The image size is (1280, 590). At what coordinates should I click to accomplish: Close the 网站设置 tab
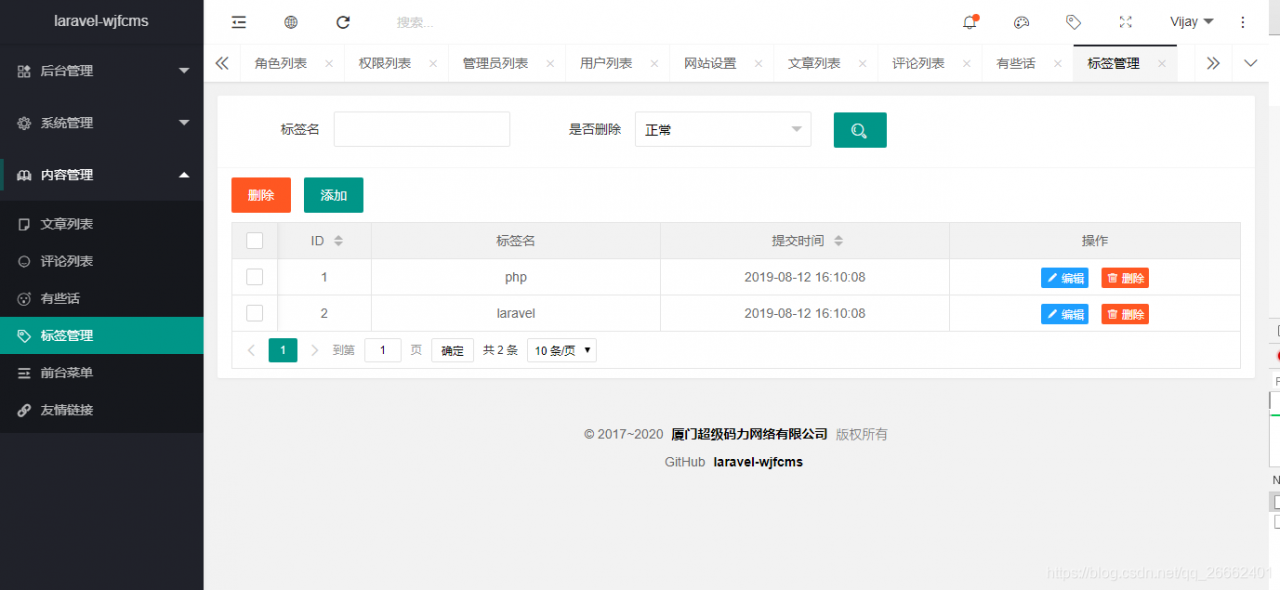tap(758, 64)
